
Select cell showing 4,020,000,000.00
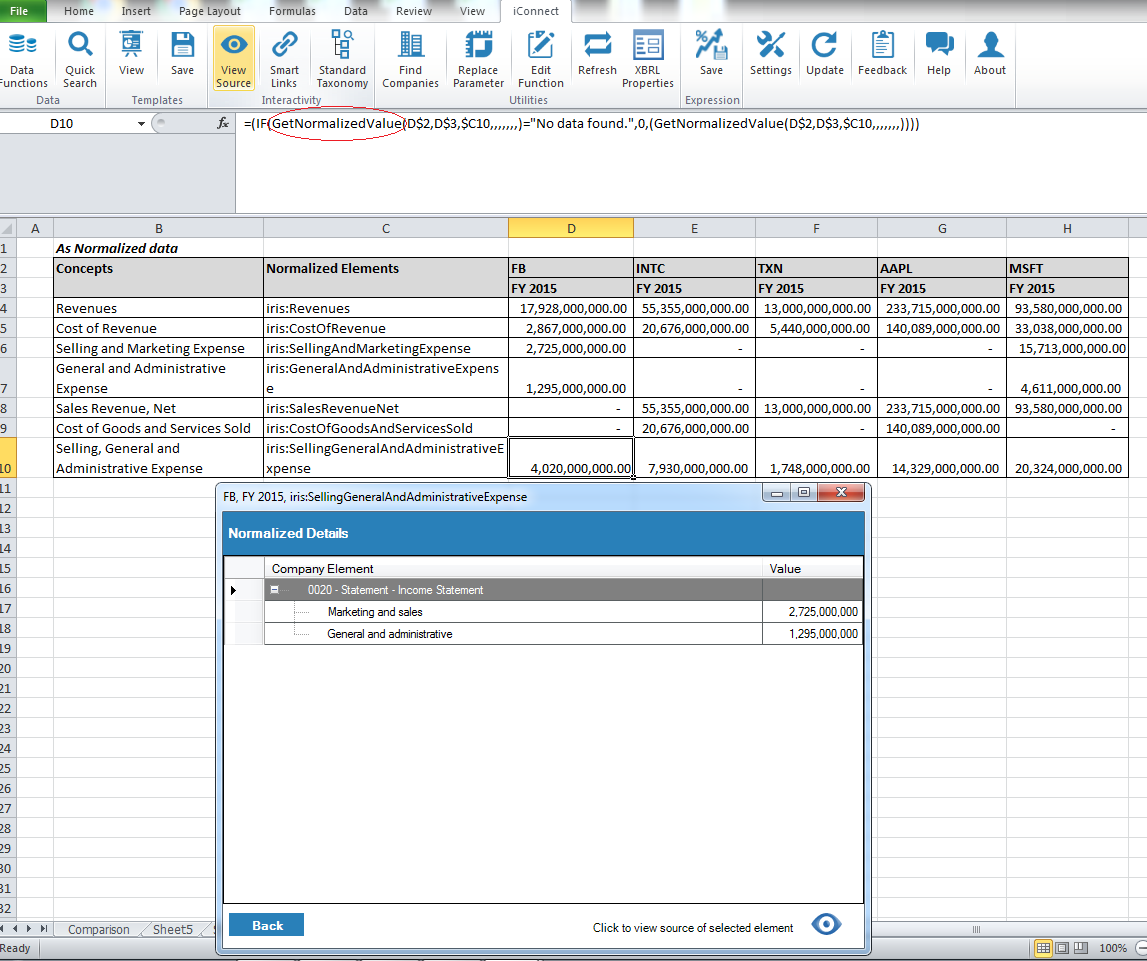coord(571,458)
